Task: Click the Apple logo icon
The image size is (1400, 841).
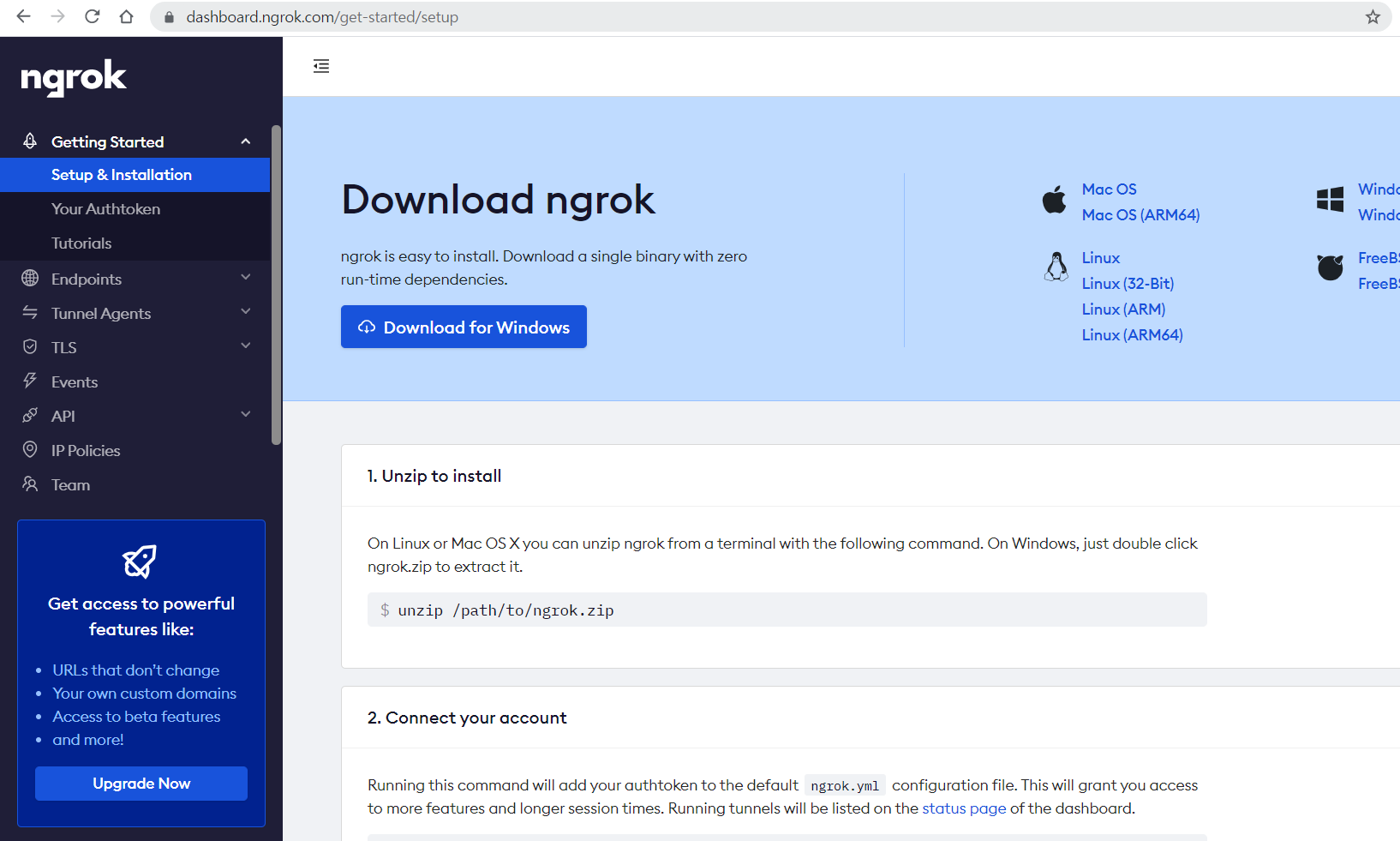Action: pos(1054,200)
